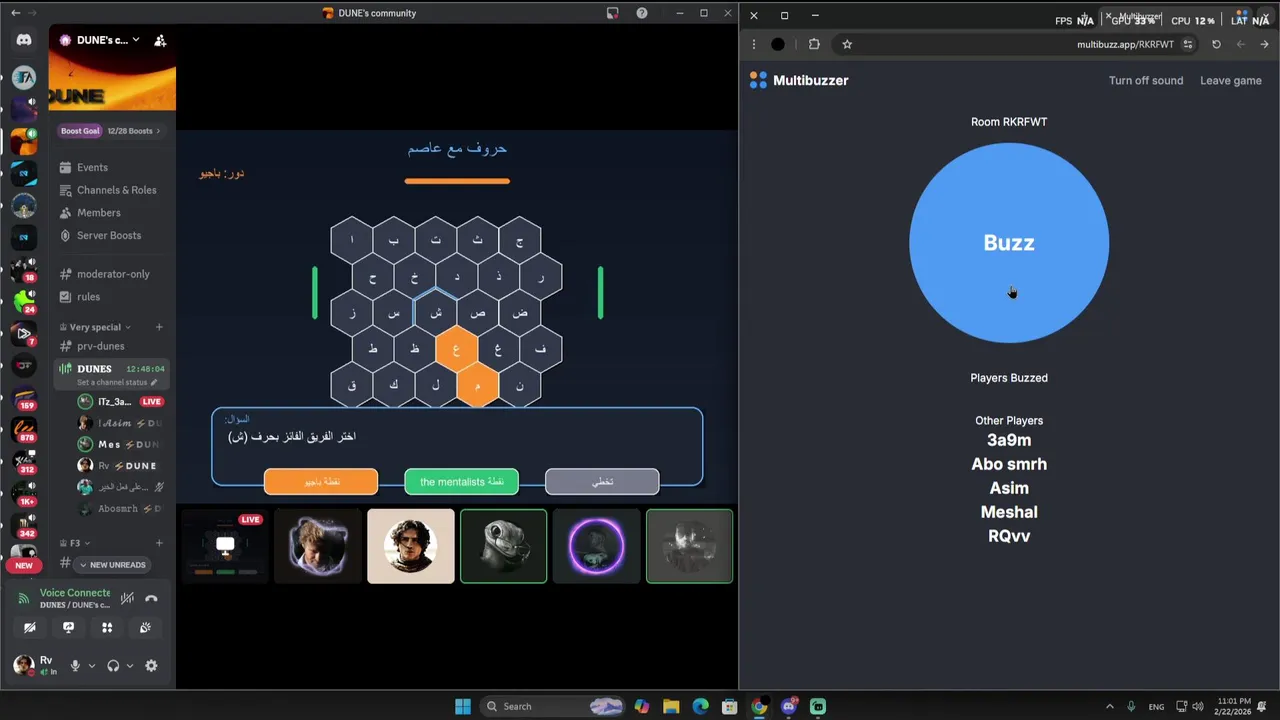Bookmark page with star icon in browser
The width and height of the screenshot is (1280, 720).
tap(847, 44)
